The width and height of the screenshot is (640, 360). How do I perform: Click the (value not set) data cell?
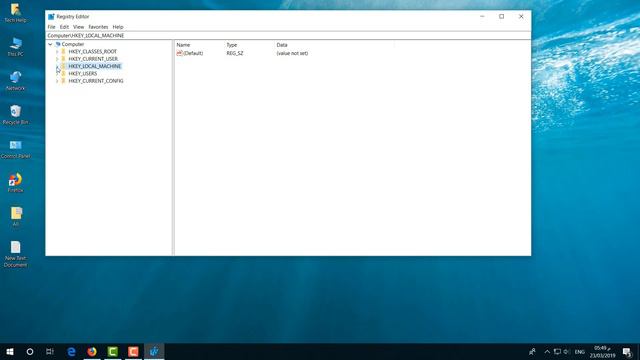click(x=292, y=53)
